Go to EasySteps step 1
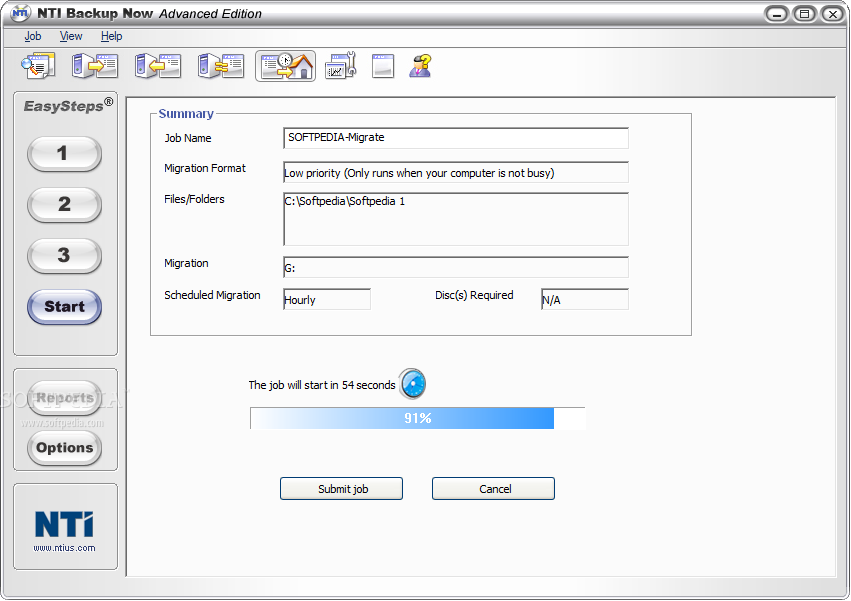Image resolution: width=851 pixels, height=601 pixels. coord(64,154)
